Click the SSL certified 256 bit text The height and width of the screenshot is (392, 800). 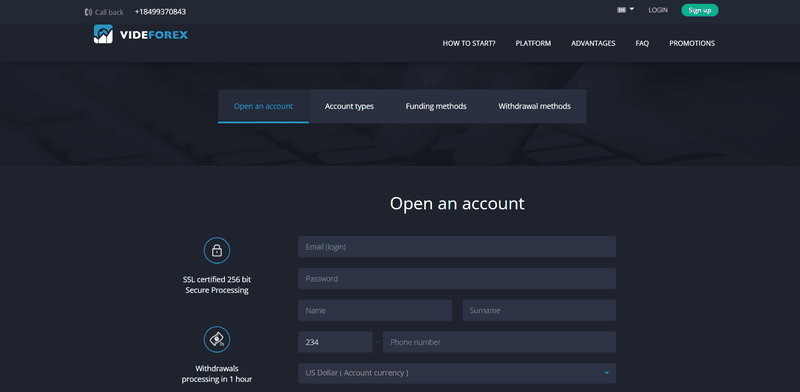coord(217,285)
